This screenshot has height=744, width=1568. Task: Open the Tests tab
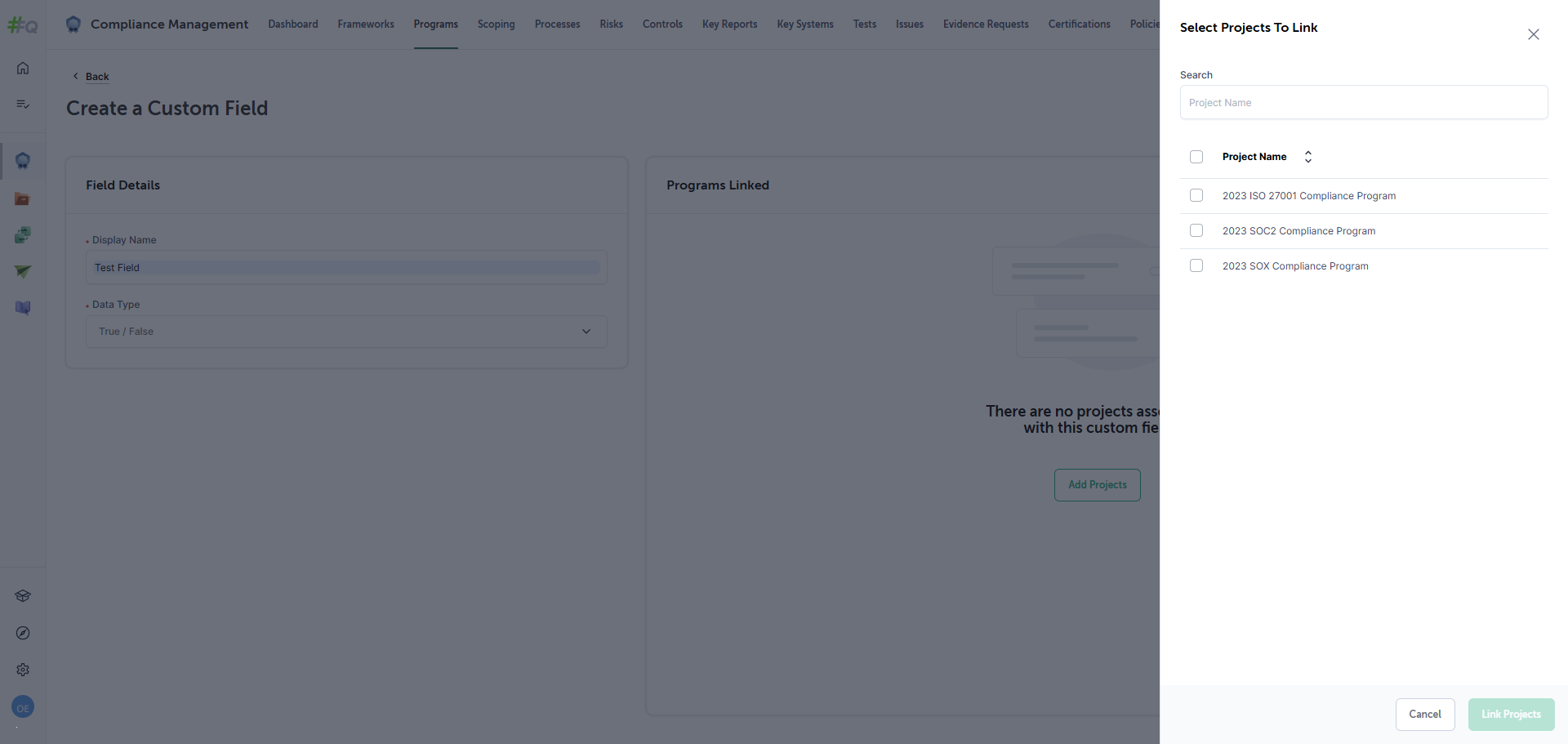pos(865,25)
